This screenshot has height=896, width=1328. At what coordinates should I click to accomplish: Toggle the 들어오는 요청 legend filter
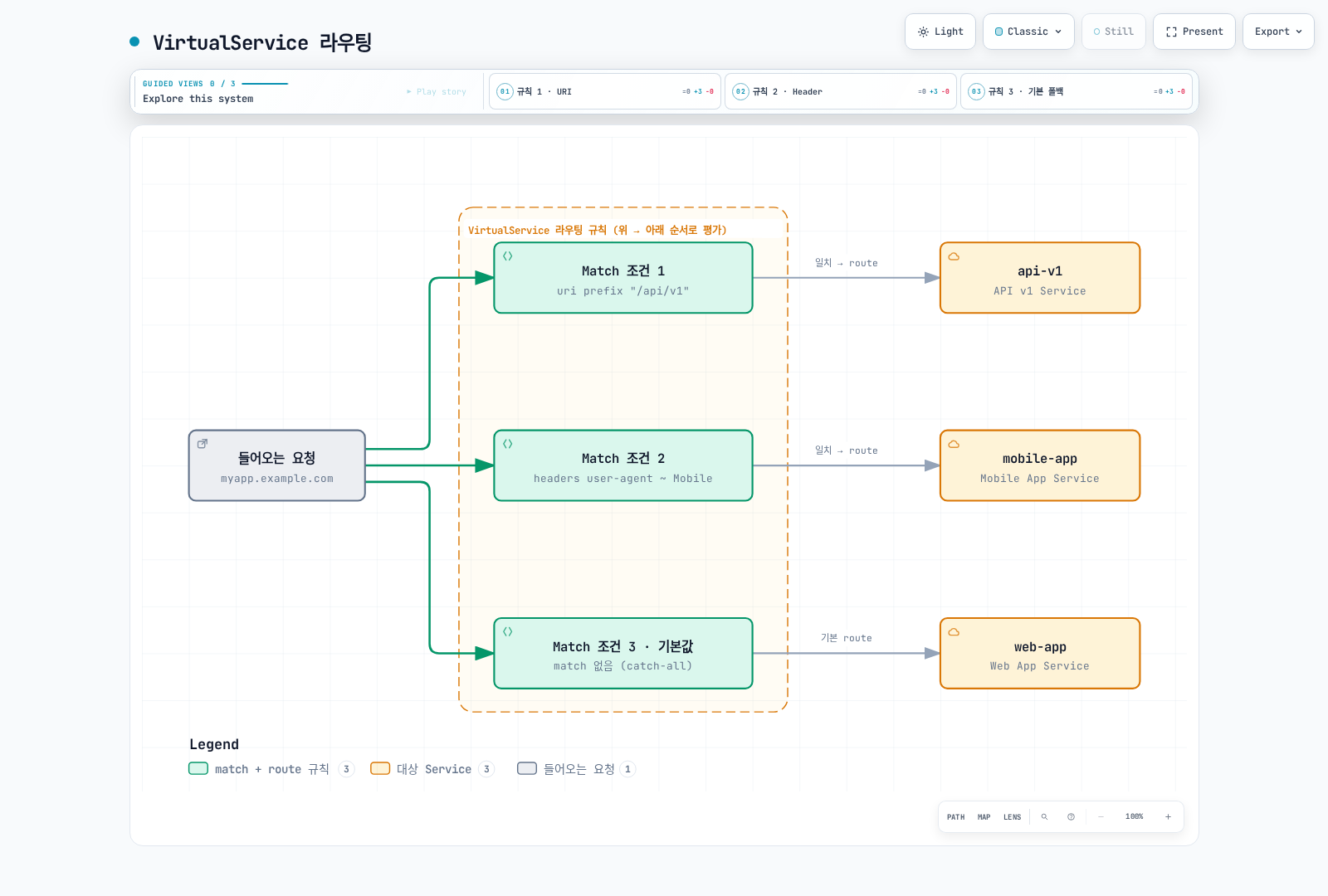coord(577,769)
